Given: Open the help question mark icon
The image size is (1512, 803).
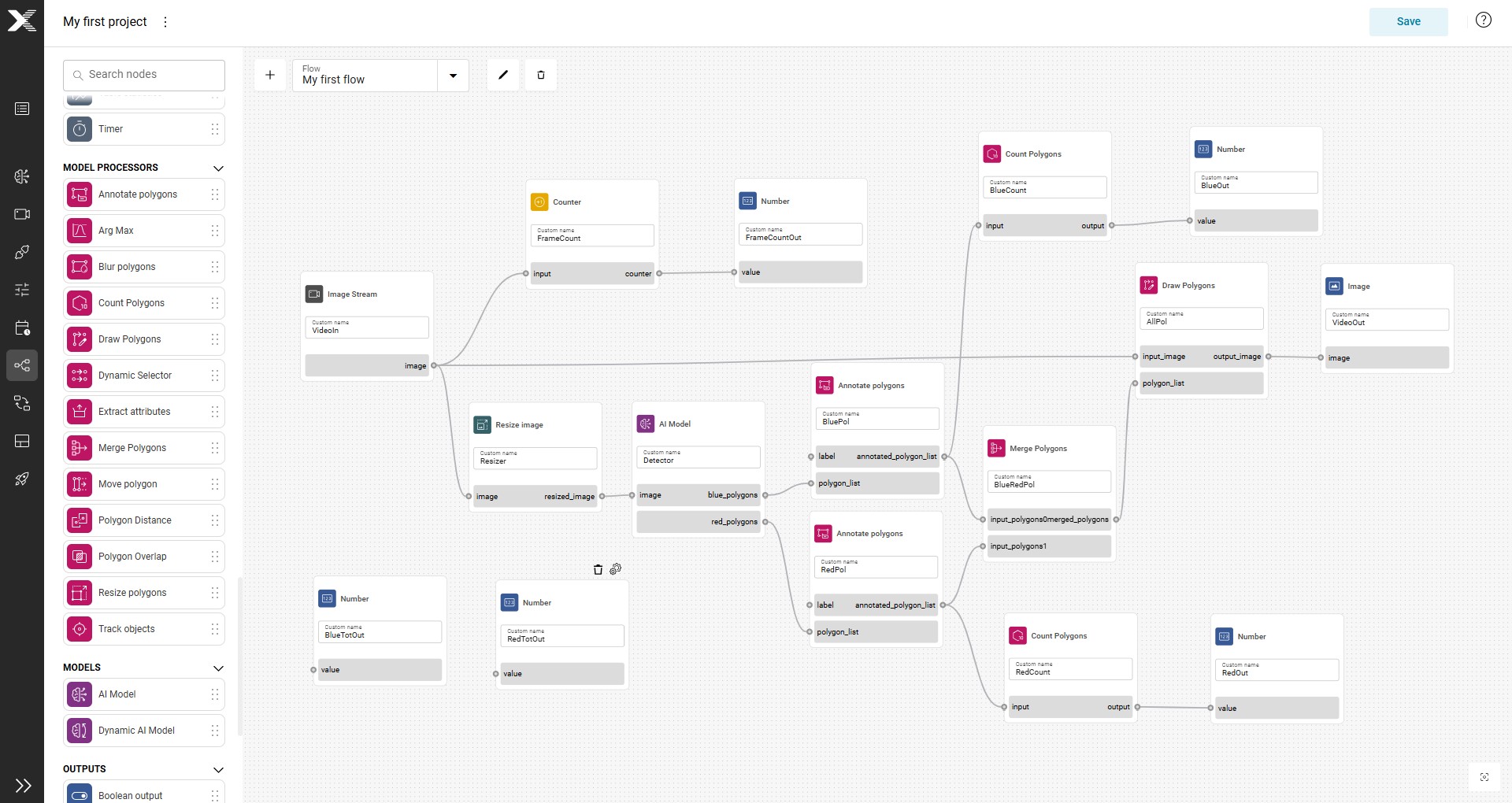Looking at the screenshot, I should point(1484,20).
